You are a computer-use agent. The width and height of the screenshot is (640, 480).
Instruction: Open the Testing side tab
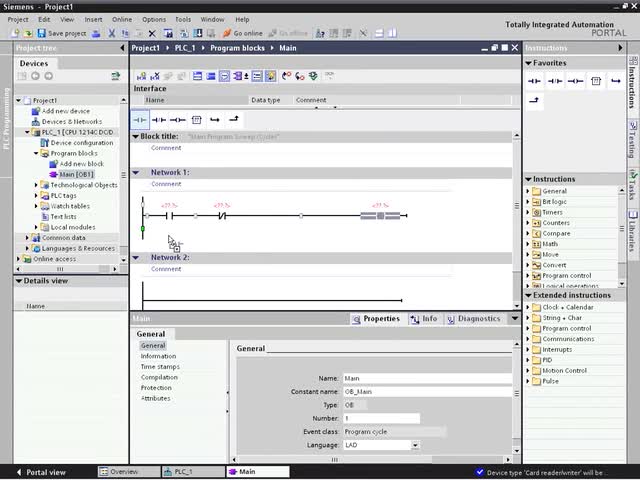coord(633,140)
